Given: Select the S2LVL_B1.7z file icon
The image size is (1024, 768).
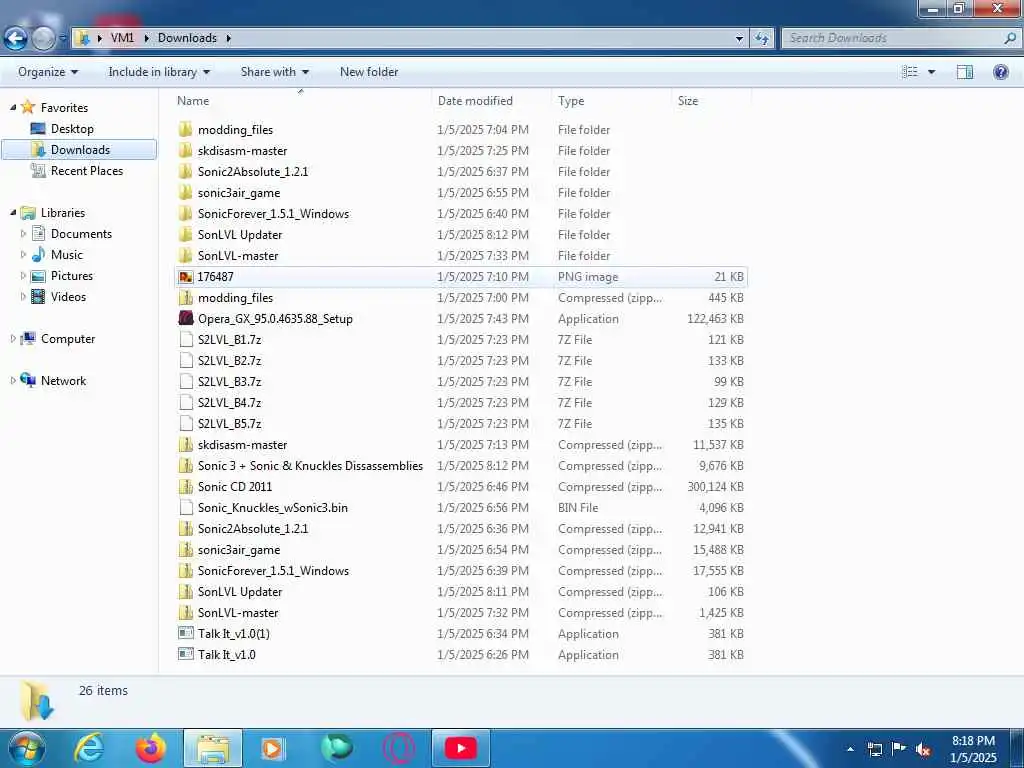Looking at the screenshot, I should (x=186, y=340).
